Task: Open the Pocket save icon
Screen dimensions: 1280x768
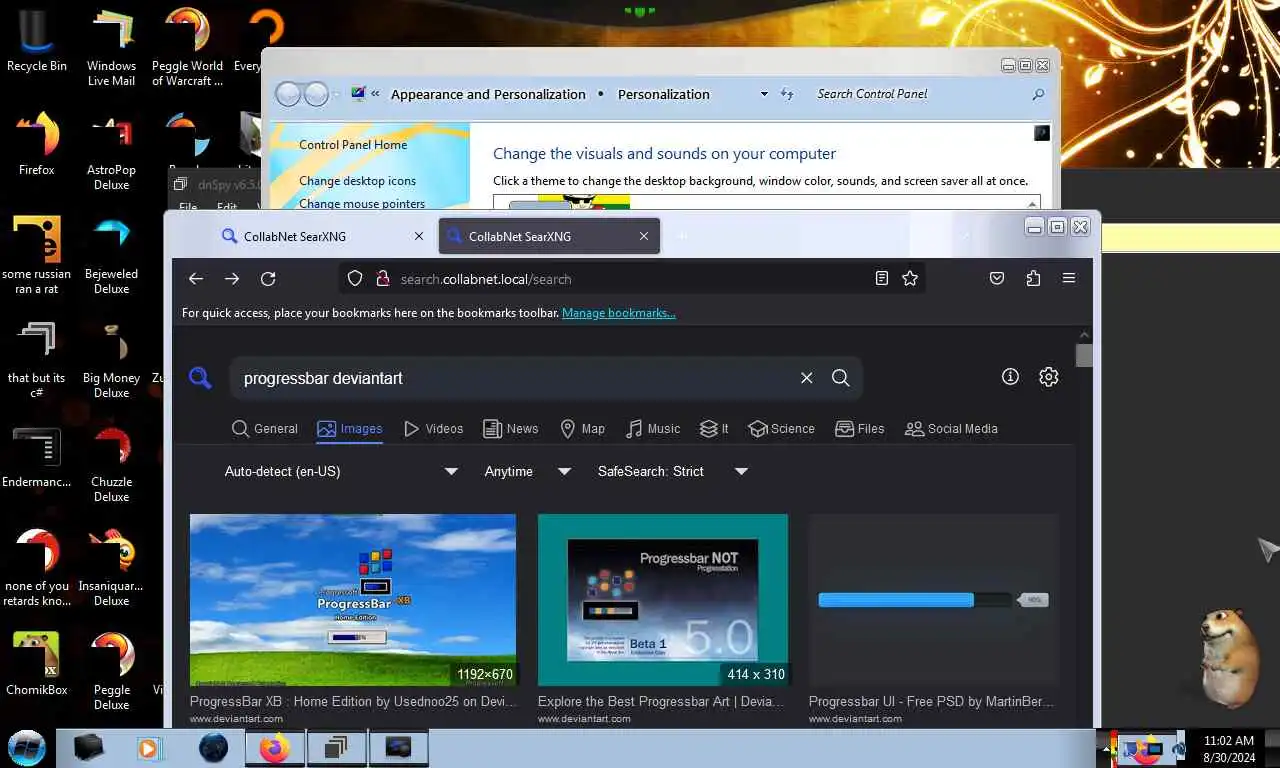Action: coord(997,279)
